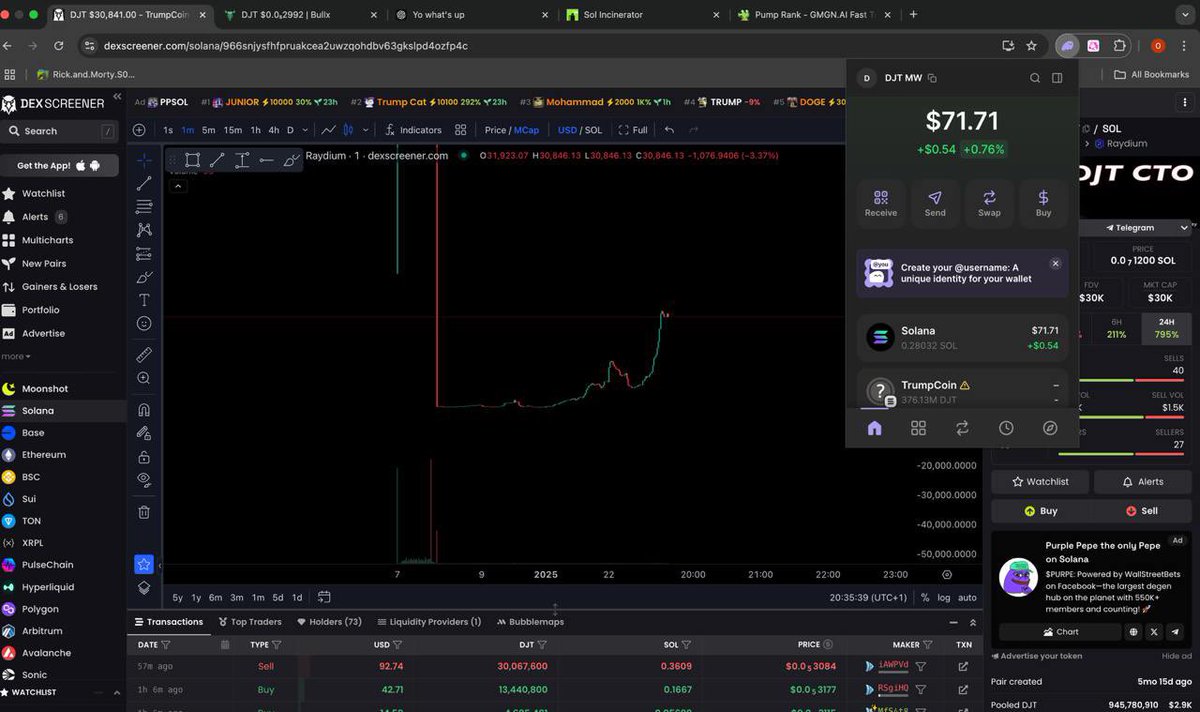Hide all drawings with eye icon
The image size is (1200, 712).
(144, 480)
